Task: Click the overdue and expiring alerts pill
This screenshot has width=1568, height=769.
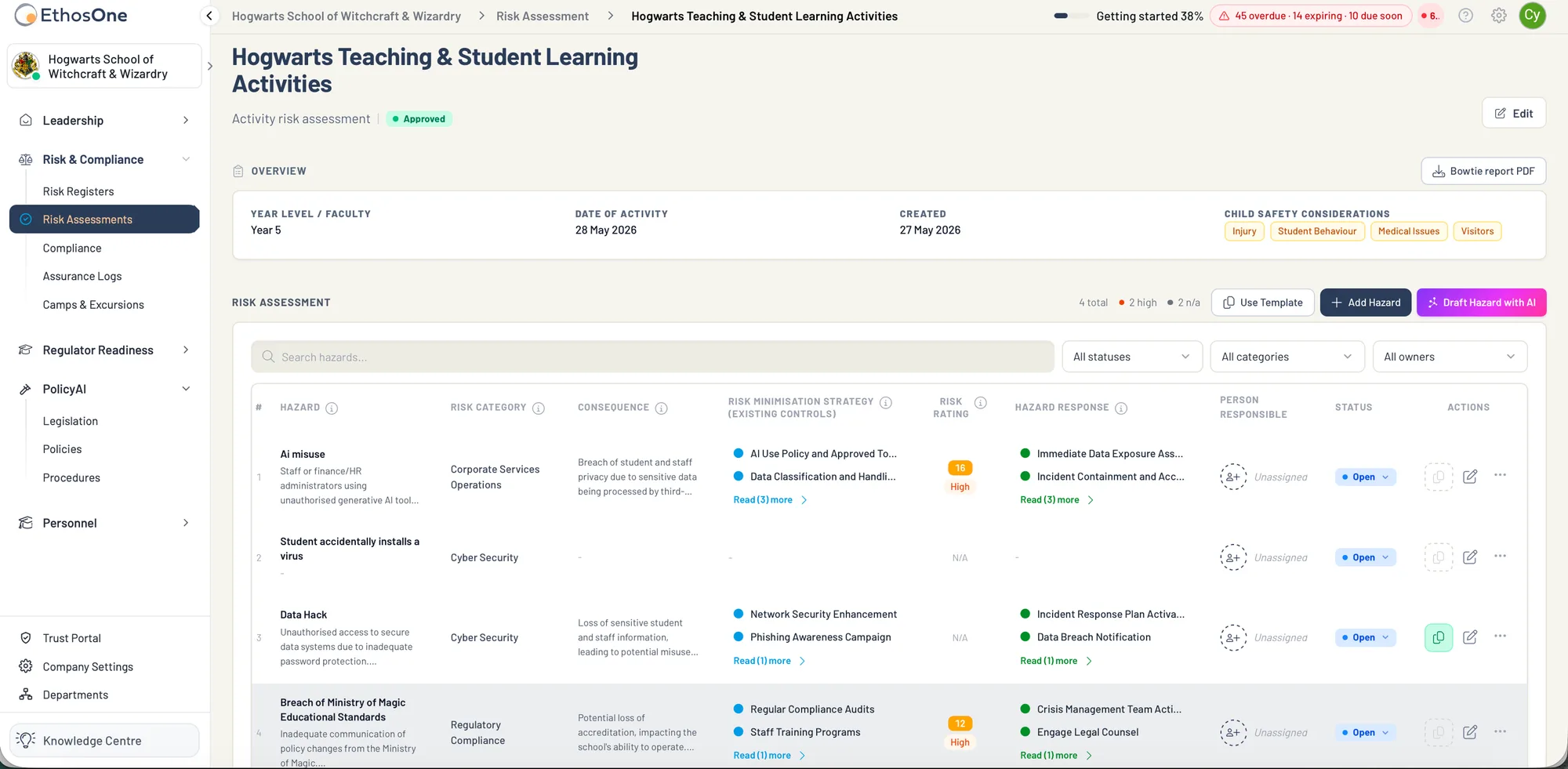Action: pos(1311,16)
